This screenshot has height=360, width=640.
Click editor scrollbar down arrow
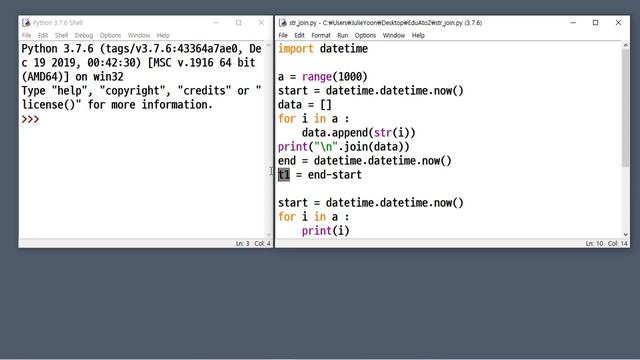625,234
